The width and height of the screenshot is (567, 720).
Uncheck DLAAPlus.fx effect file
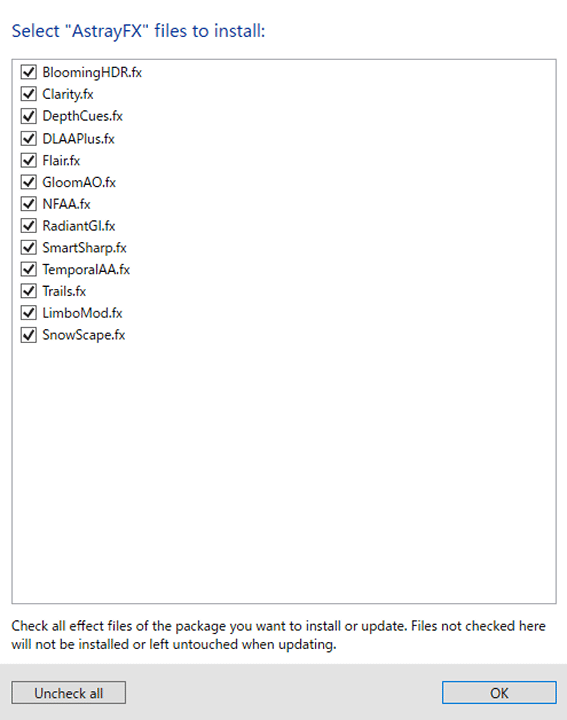coord(28,138)
